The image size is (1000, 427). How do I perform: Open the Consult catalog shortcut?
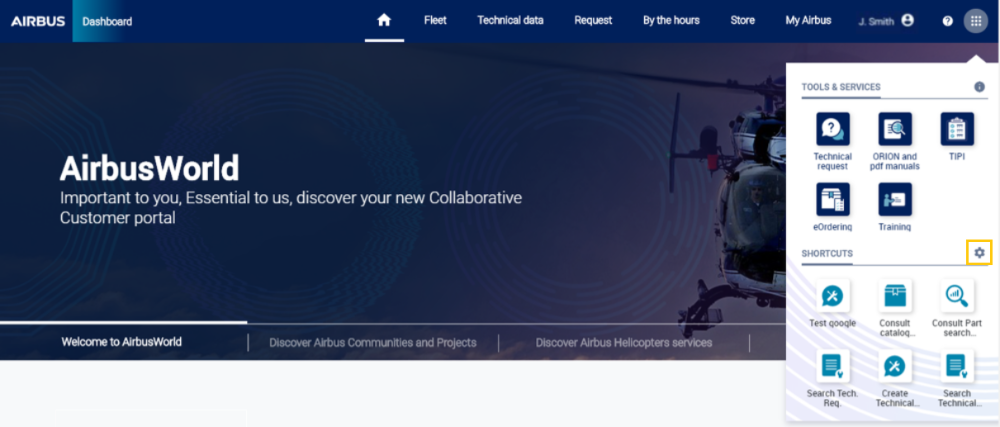click(x=895, y=308)
